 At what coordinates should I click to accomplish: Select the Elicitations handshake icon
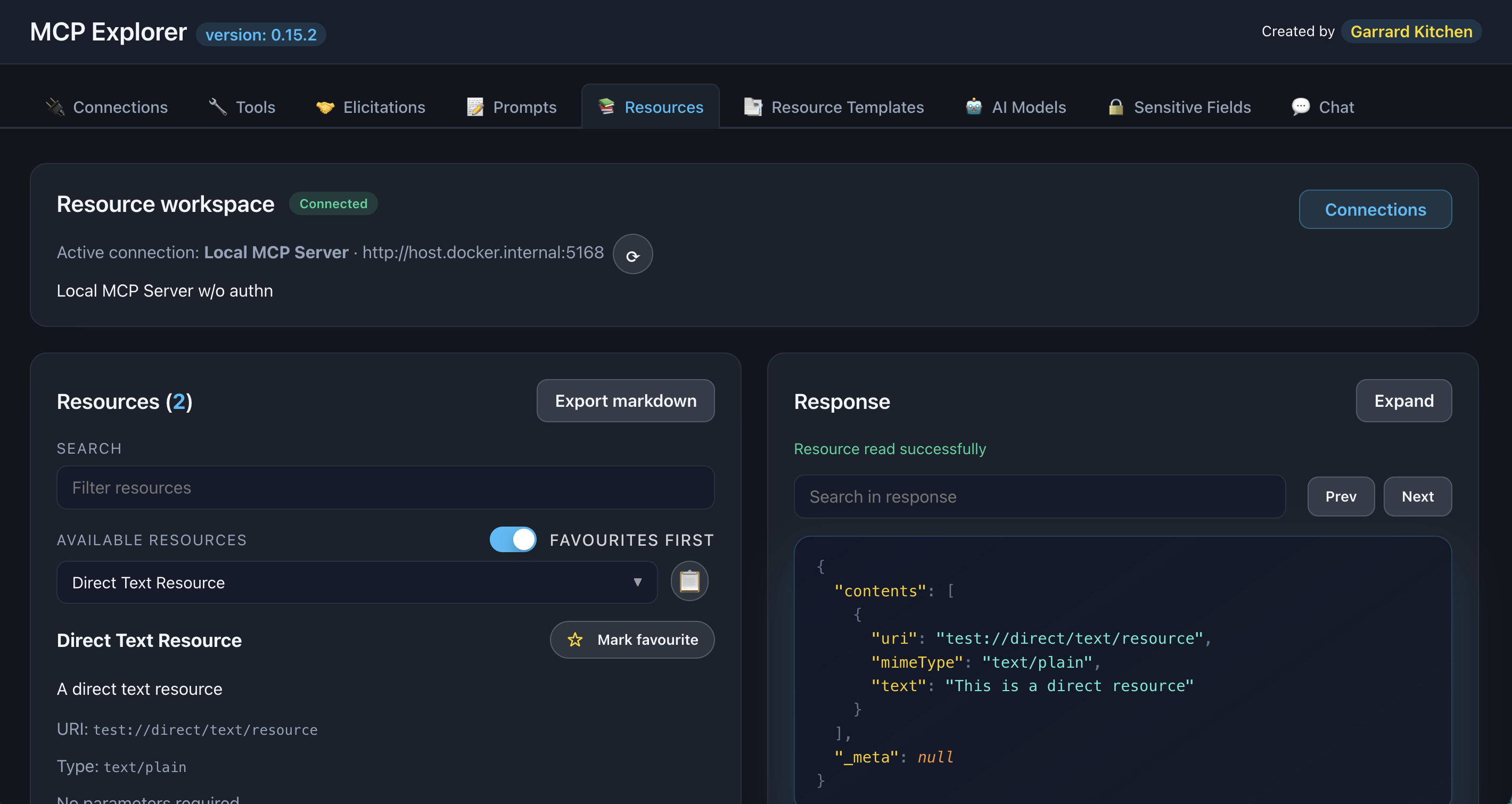click(x=326, y=107)
